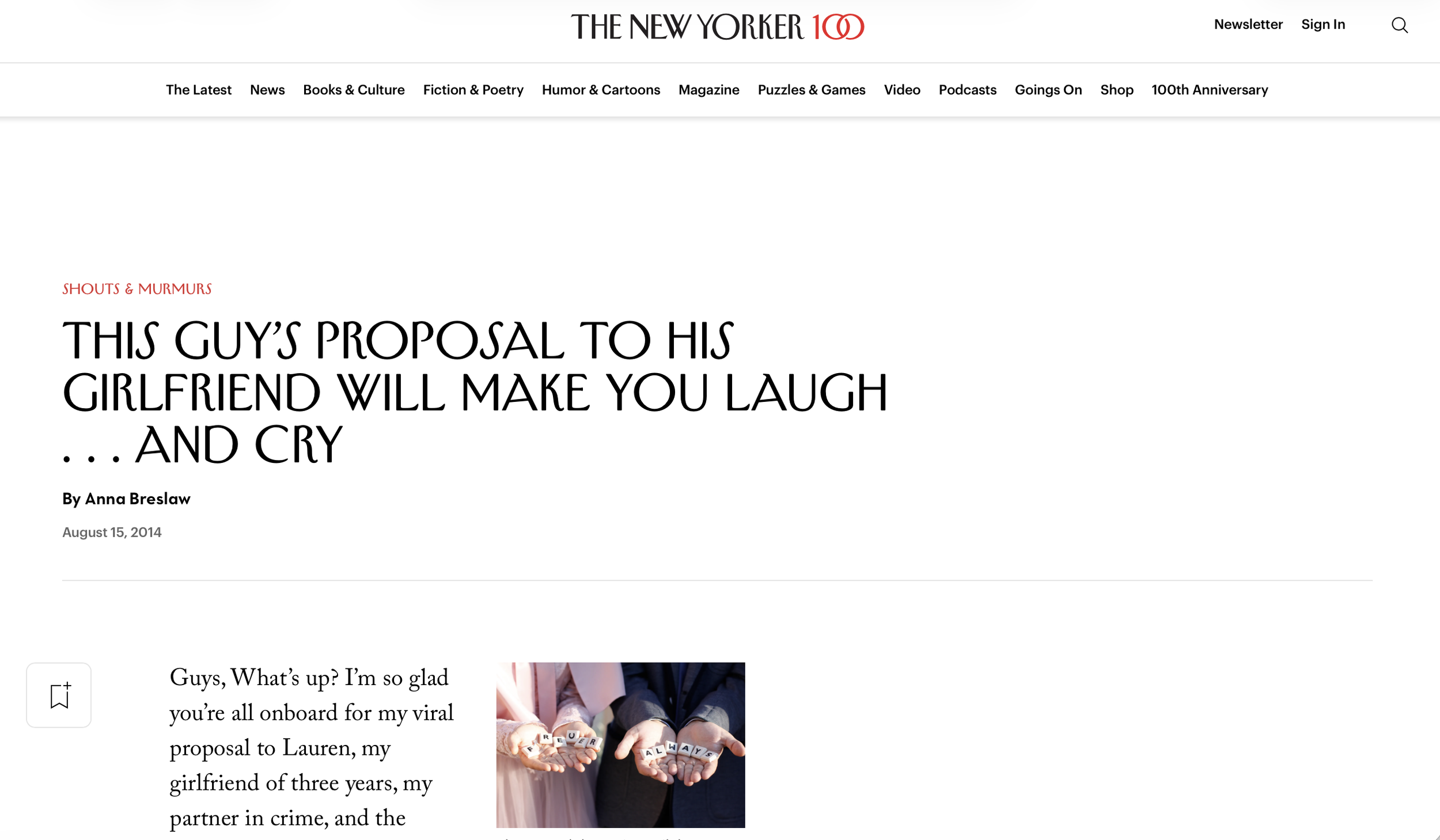This screenshot has width=1440, height=840.
Task: Select Fiction & Poetry in navigation
Action: pos(473,90)
